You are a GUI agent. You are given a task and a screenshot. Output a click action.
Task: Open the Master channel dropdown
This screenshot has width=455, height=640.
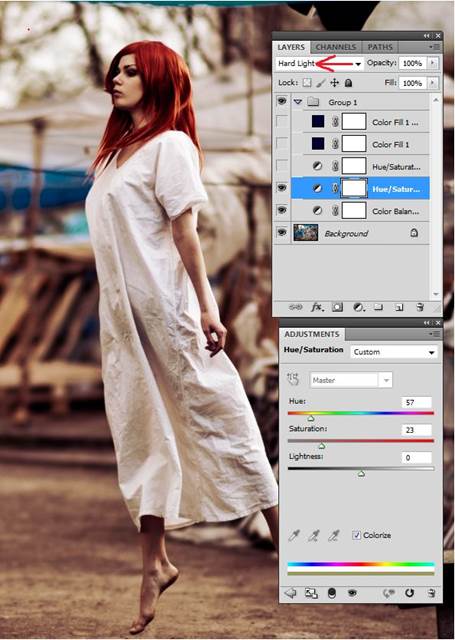[351, 380]
